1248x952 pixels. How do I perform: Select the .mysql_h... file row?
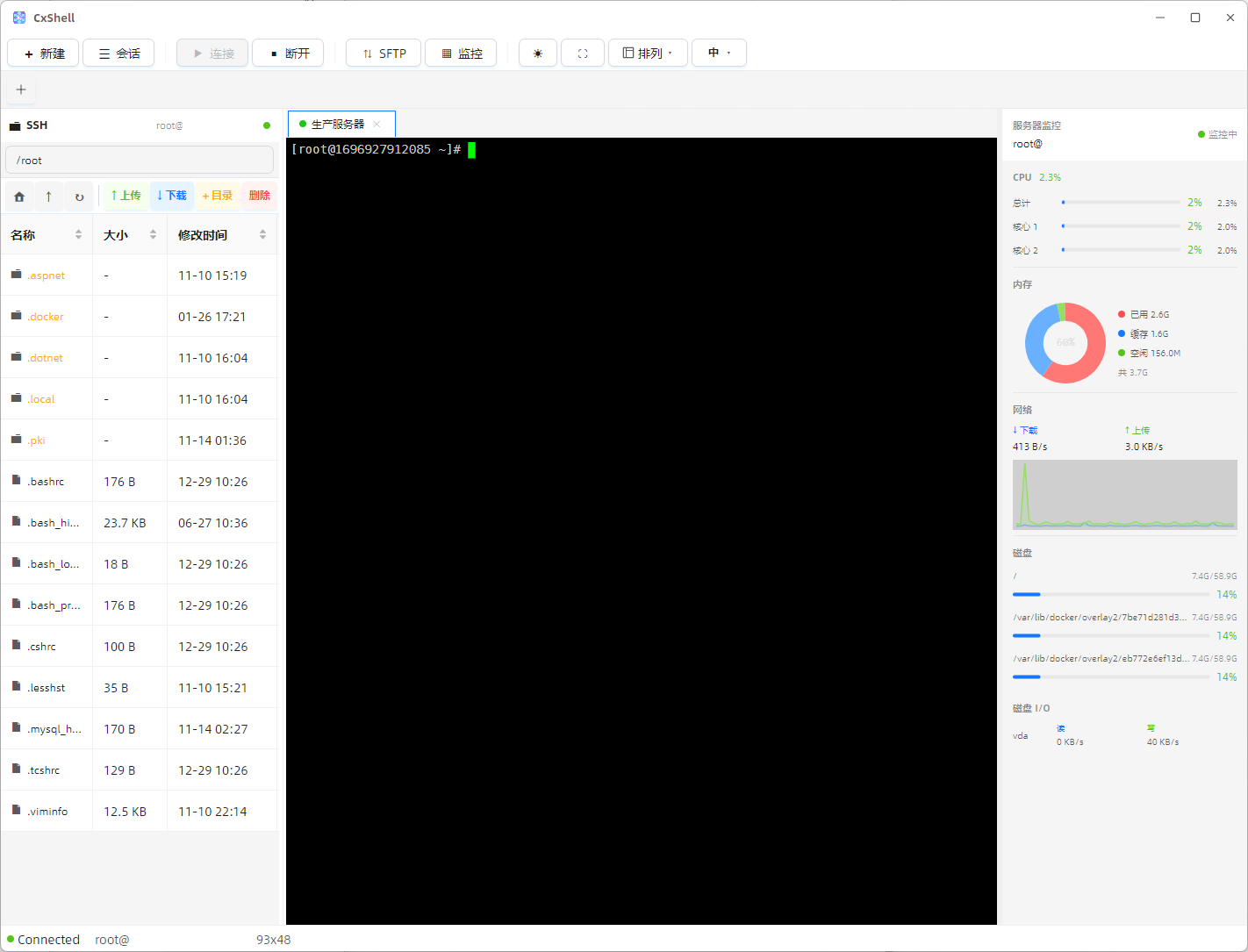(x=139, y=729)
